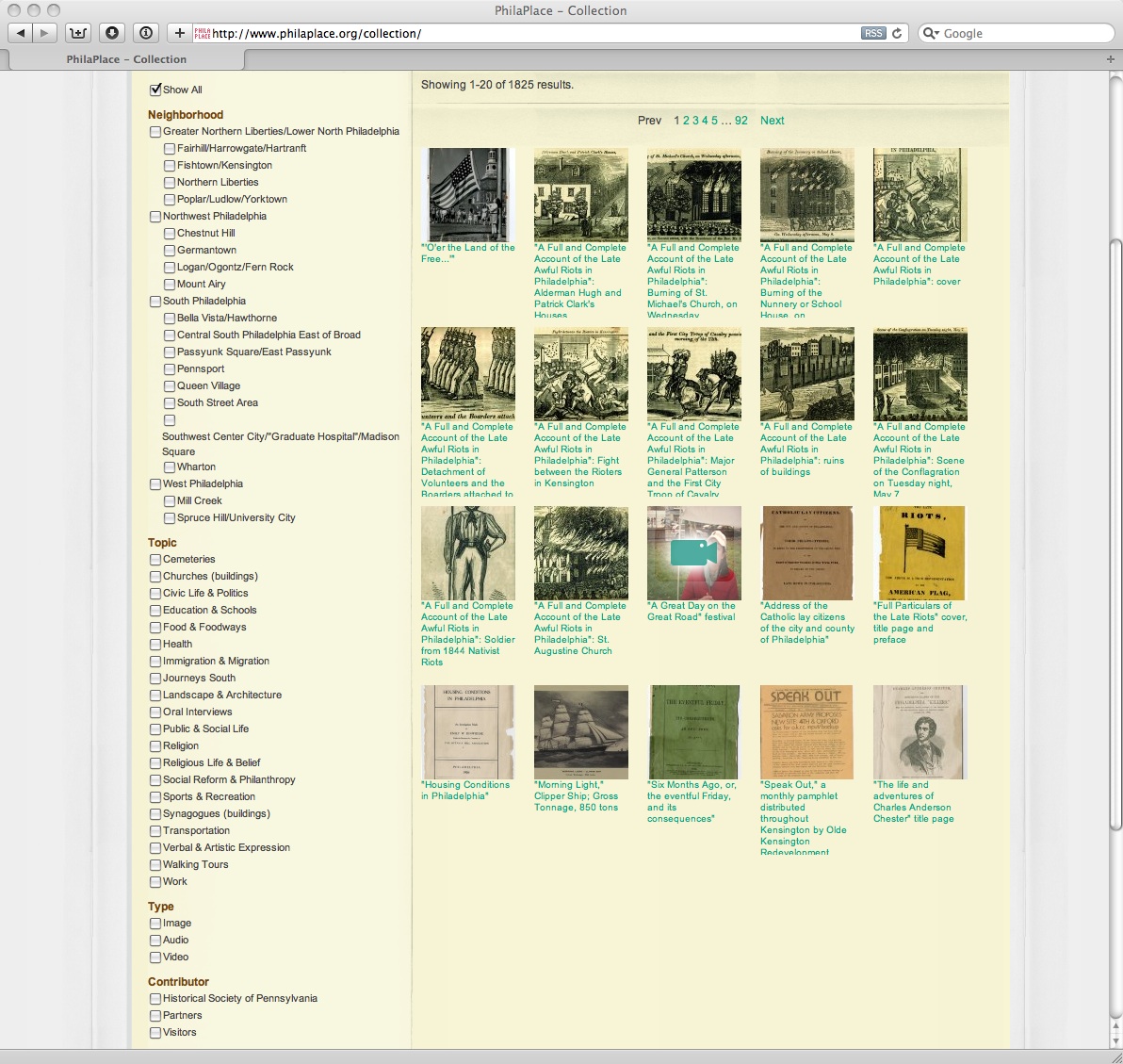This screenshot has width=1123, height=1064.
Task: Tick the Walking Tours topic checkbox
Action: click(x=155, y=865)
